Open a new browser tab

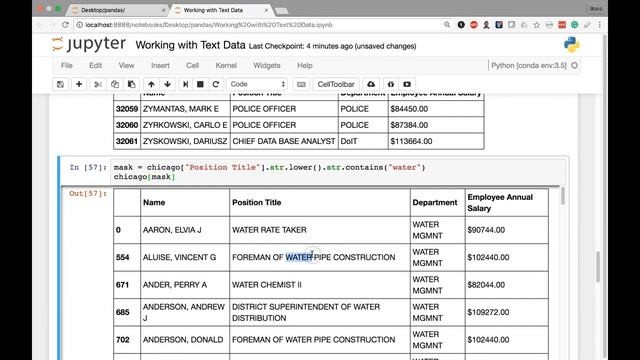282,11
